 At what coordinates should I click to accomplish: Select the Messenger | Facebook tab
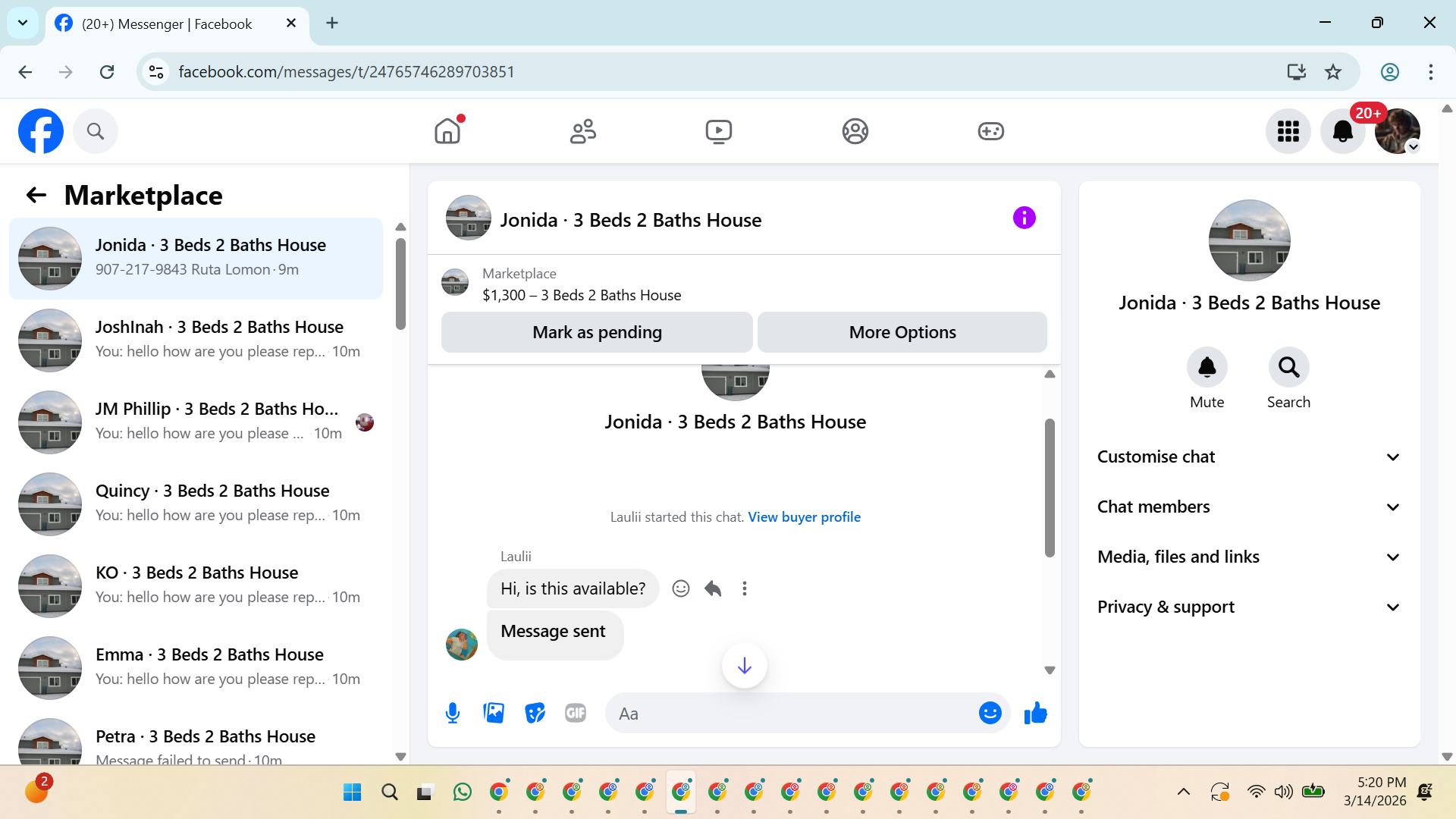click(x=177, y=24)
